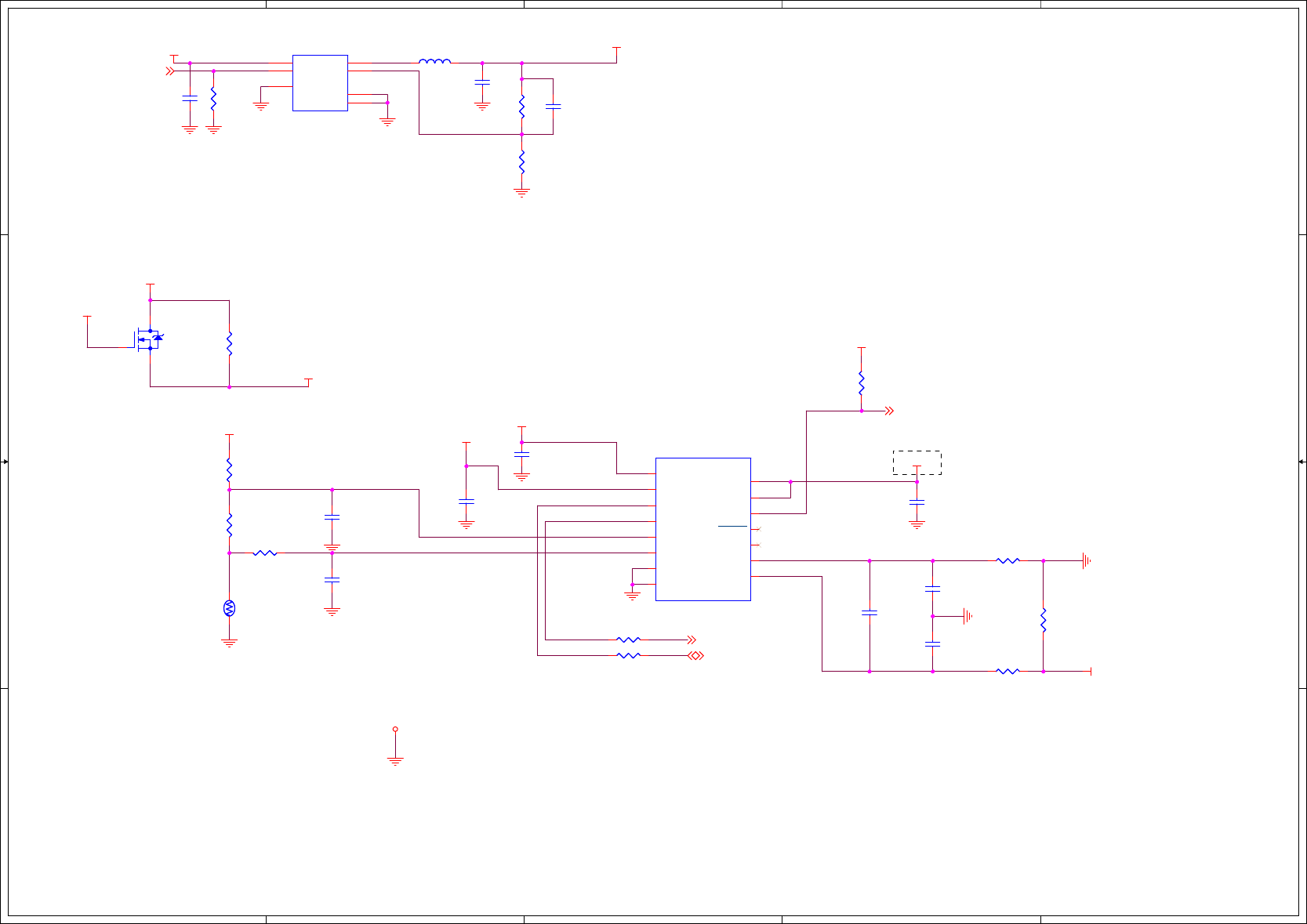Click the test point circle above lone ground

(x=395, y=729)
